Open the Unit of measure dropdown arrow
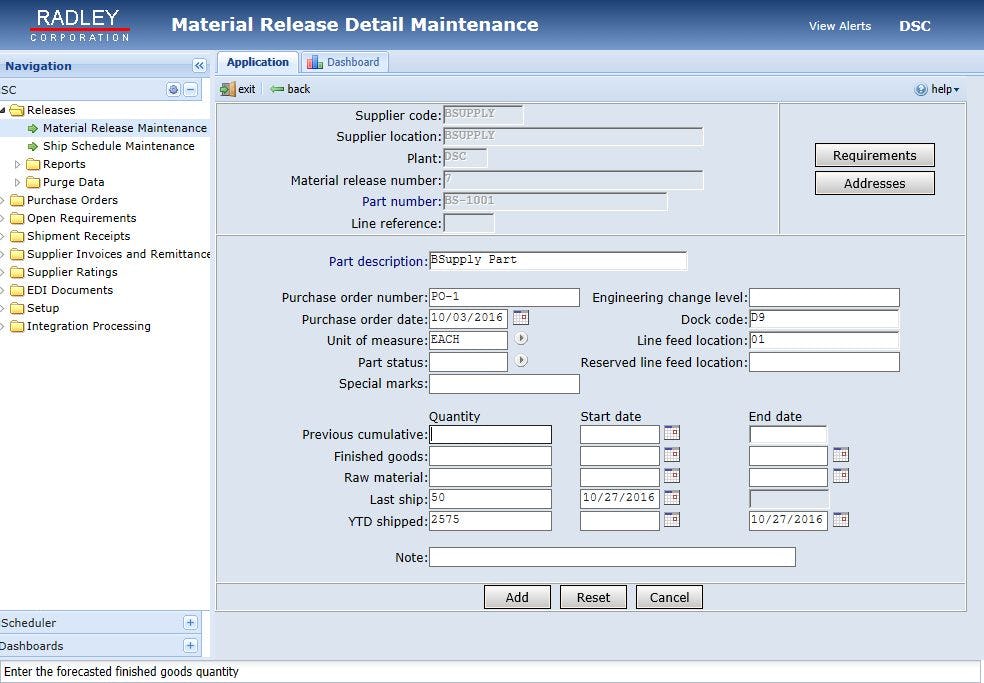 click(x=520, y=340)
